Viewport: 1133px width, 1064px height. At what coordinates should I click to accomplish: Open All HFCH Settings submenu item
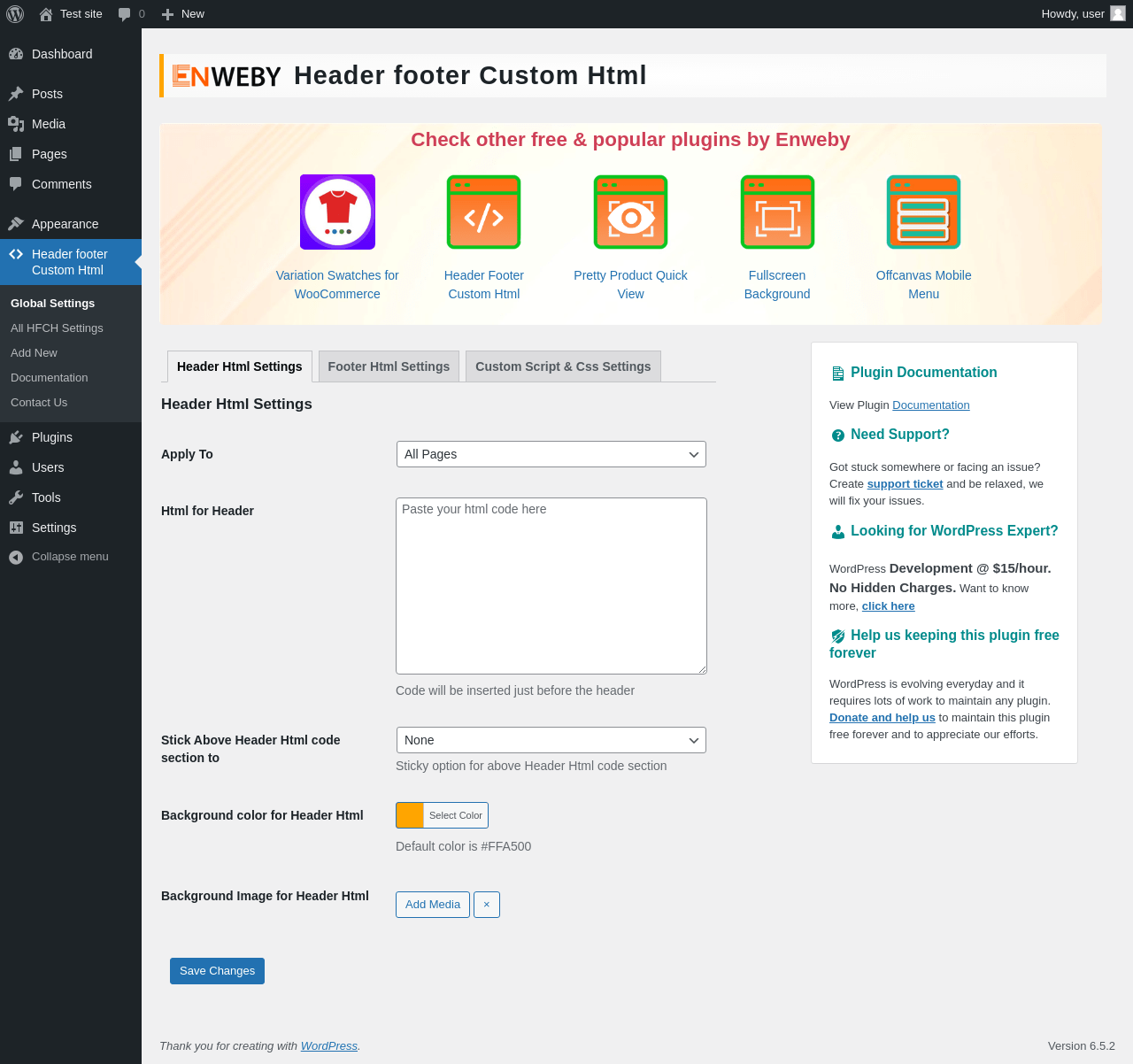click(x=57, y=328)
